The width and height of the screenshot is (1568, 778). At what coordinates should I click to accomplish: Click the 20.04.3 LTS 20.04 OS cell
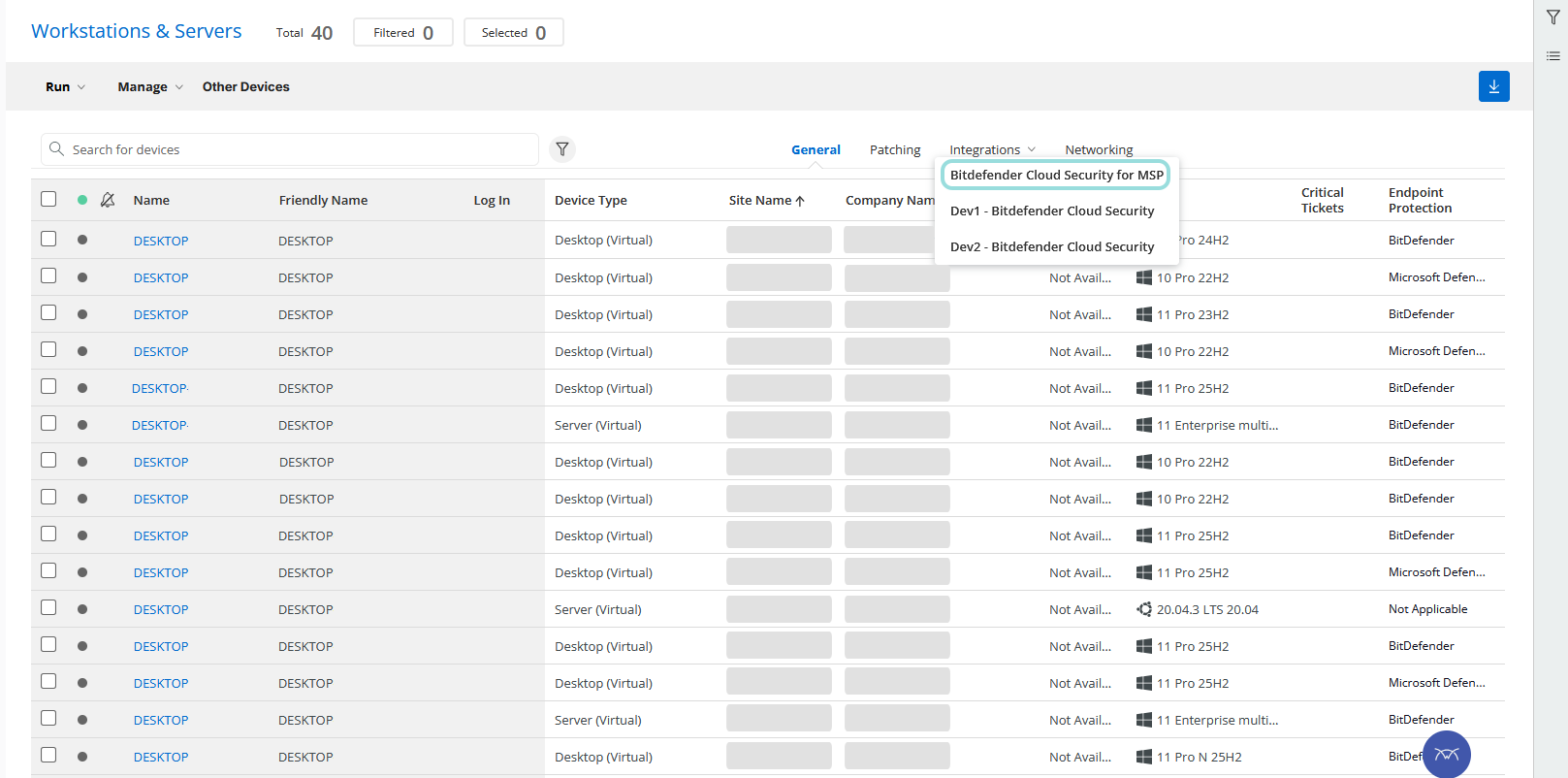pyautogui.click(x=1207, y=609)
